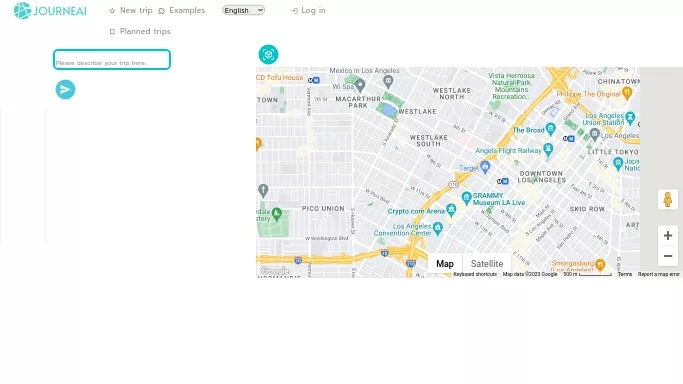Viewport: 683px width, 384px height.
Task: Switch map to Satellite view
Action: (x=487, y=264)
